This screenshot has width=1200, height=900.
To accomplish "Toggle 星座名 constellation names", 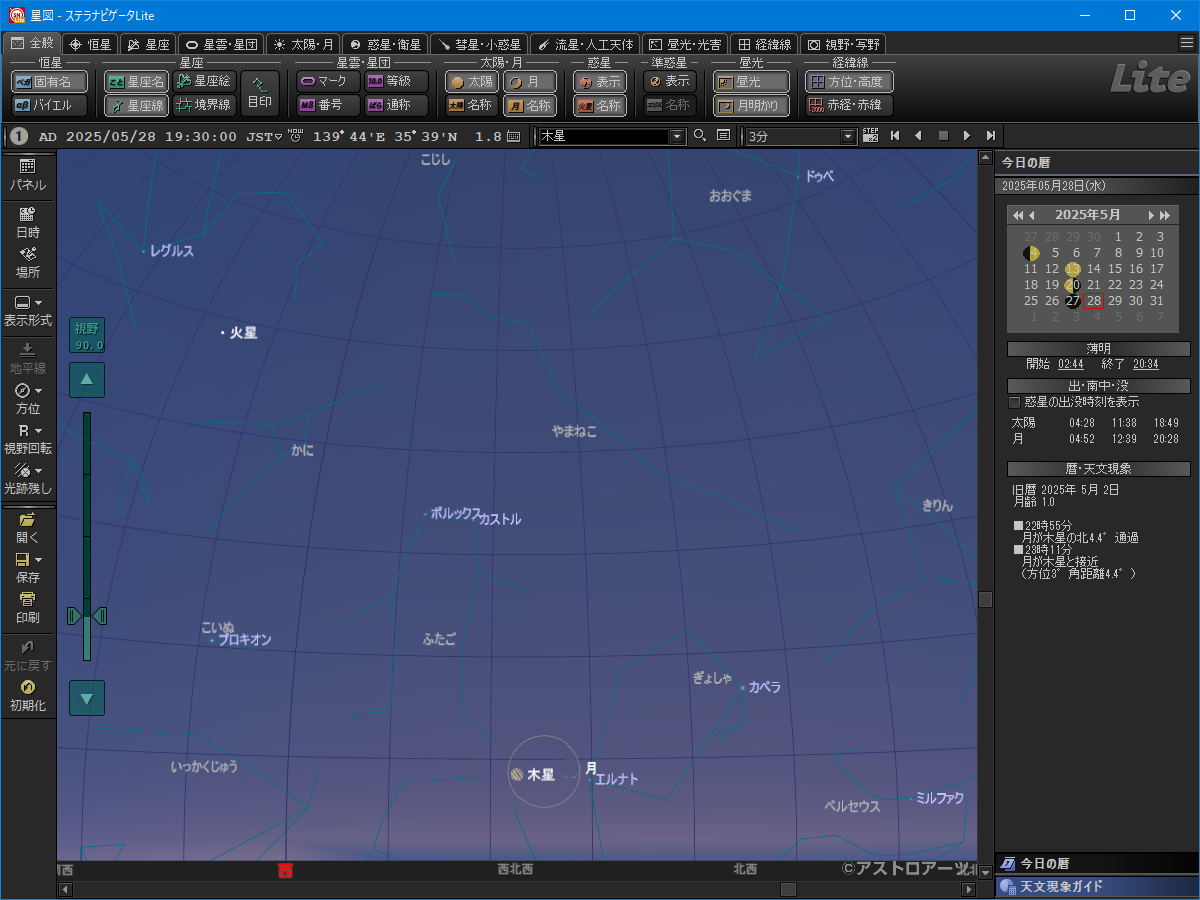I will click(x=137, y=82).
